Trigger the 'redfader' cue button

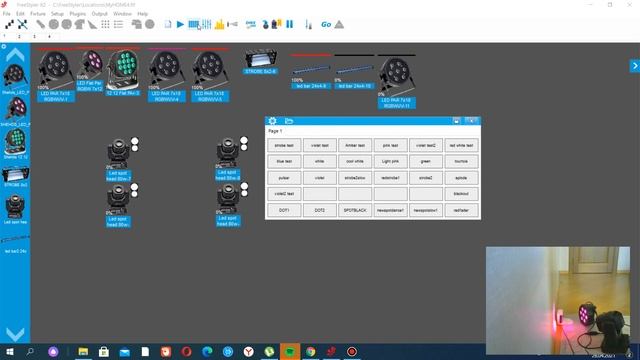pos(461,210)
